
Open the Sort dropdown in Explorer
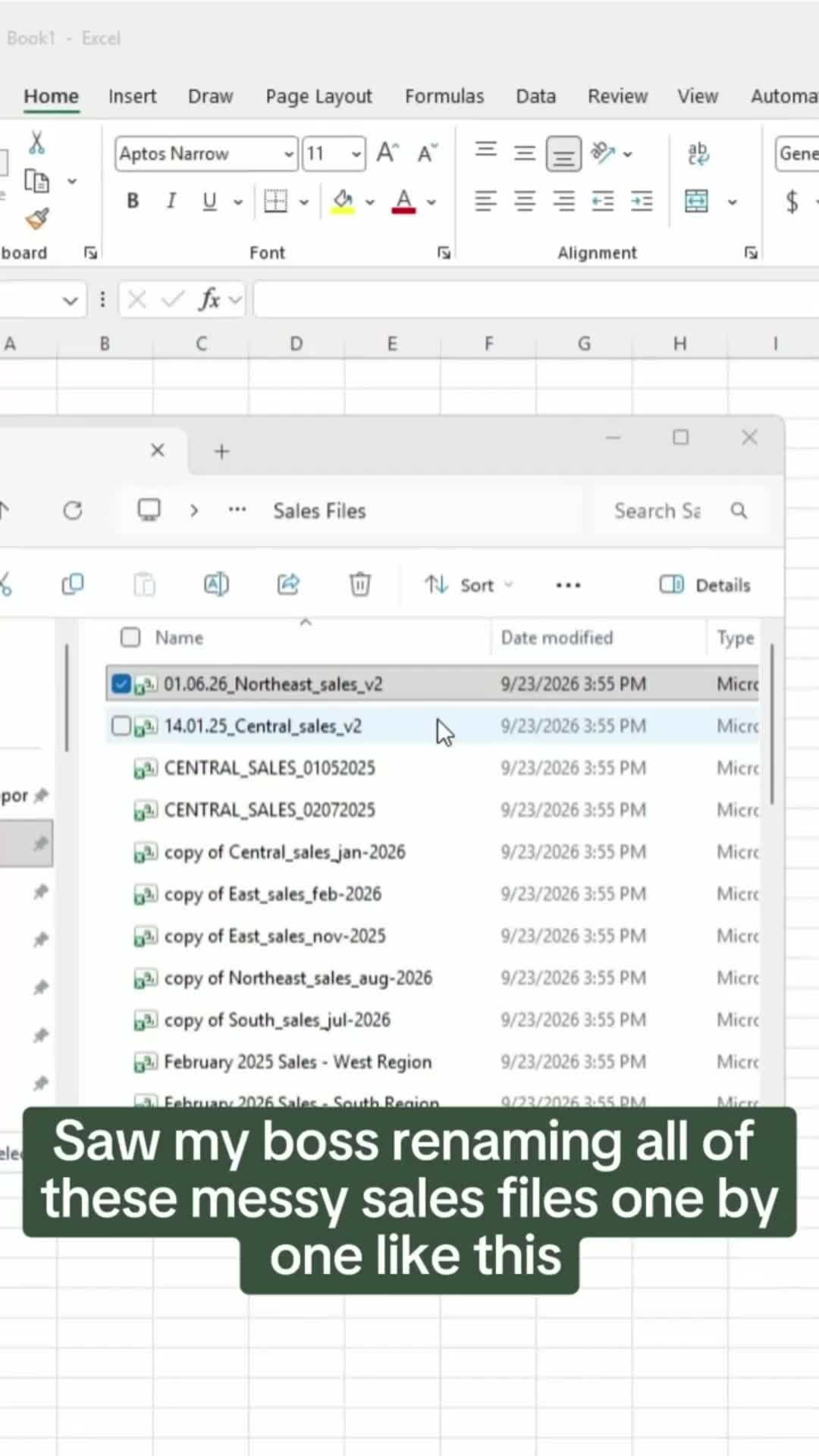(469, 585)
